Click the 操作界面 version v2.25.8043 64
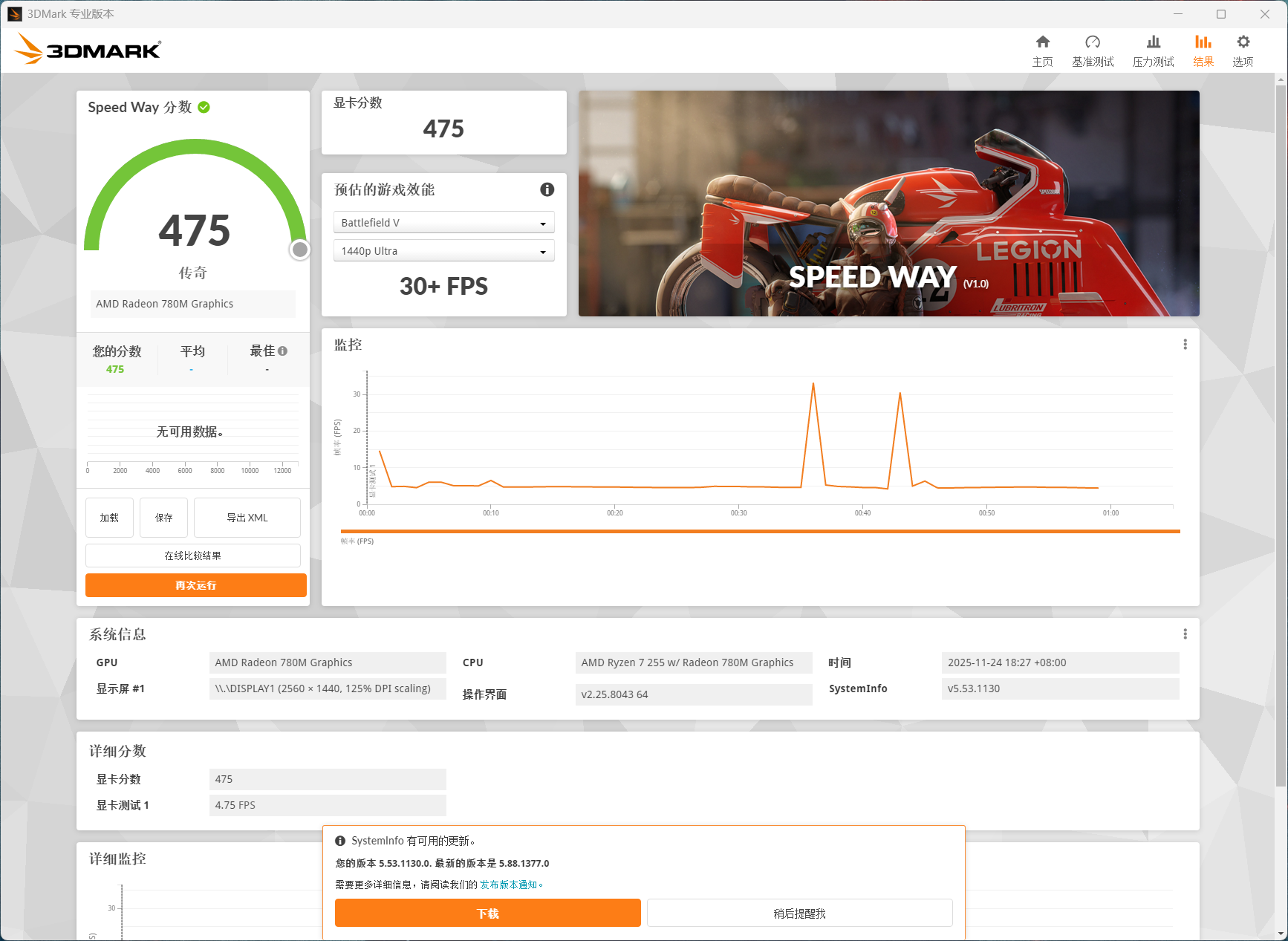Image resolution: width=1288 pixels, height=941 pixels. [x=694, y=694]
